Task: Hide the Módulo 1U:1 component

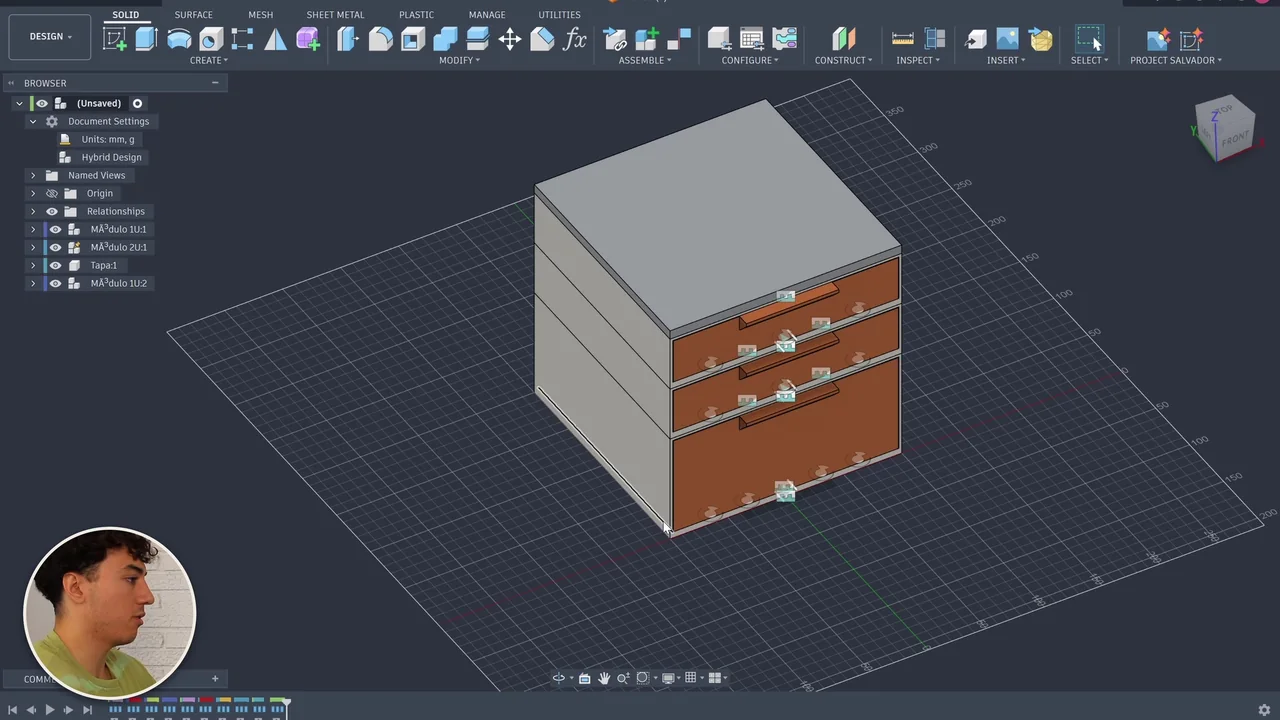Action: 55,229
